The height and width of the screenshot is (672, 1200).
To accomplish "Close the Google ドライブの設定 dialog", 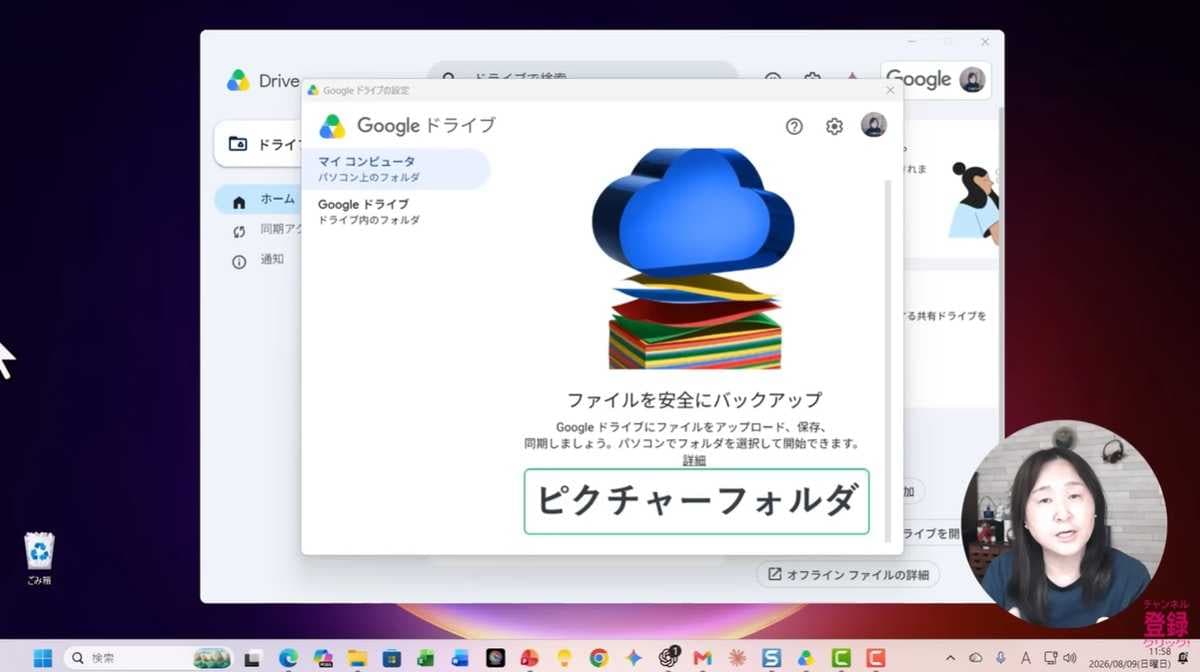I will 890,90.
